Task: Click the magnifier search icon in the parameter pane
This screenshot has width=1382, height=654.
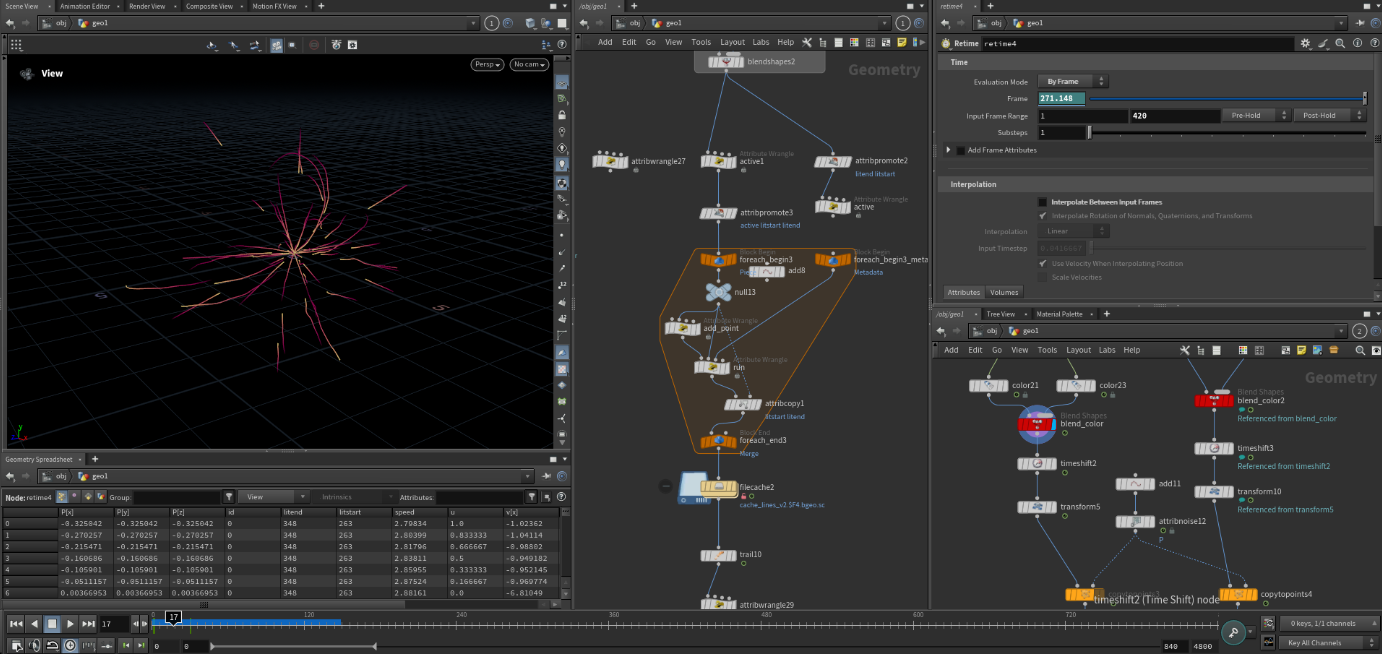Action: click(1340, 44)
